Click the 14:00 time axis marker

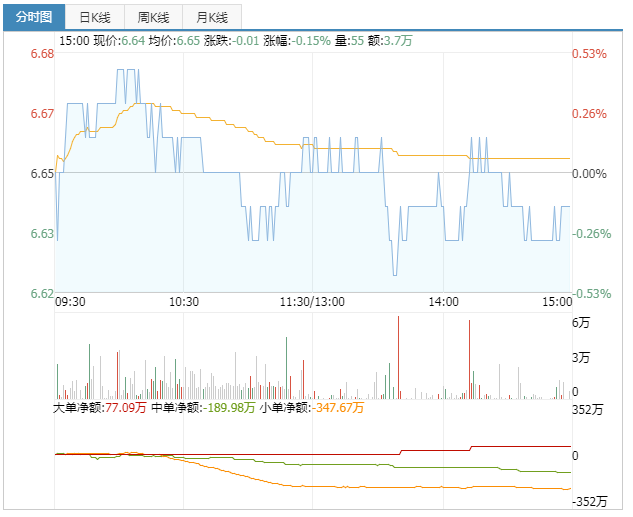[x=443, y=302]
